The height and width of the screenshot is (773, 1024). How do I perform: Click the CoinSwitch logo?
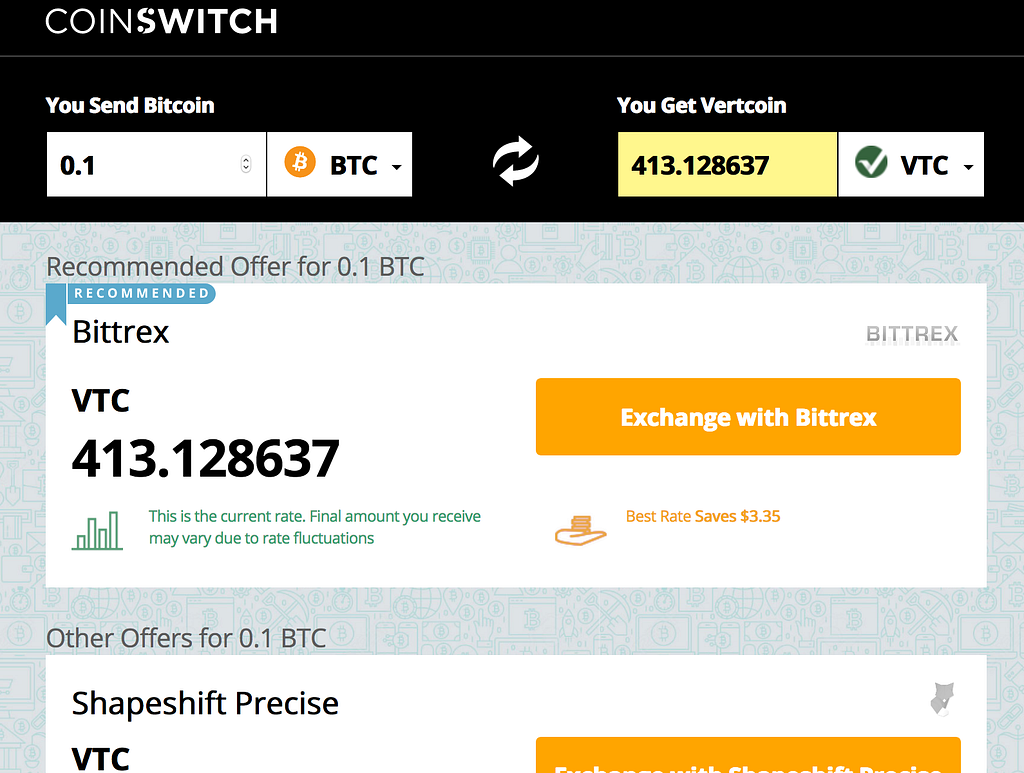pos(161,21)
